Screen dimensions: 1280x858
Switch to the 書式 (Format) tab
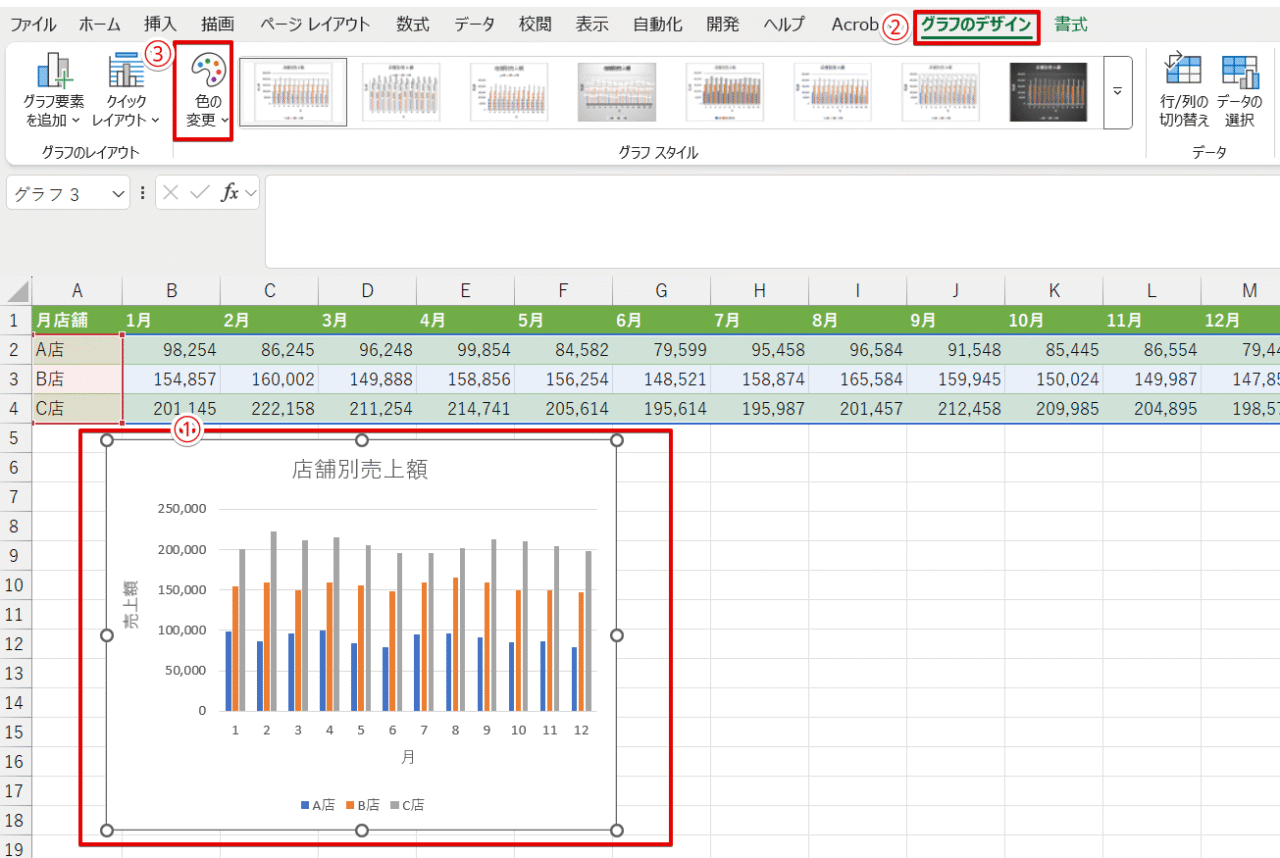(x=1070, y=25)
